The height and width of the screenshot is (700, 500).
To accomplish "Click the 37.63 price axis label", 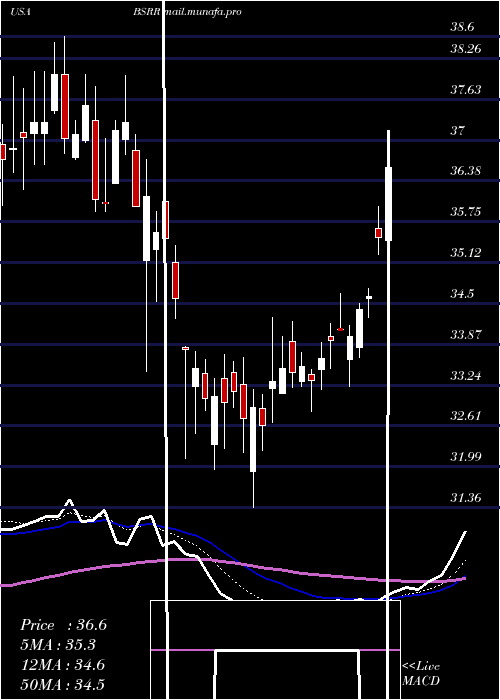I will [466, 90].
